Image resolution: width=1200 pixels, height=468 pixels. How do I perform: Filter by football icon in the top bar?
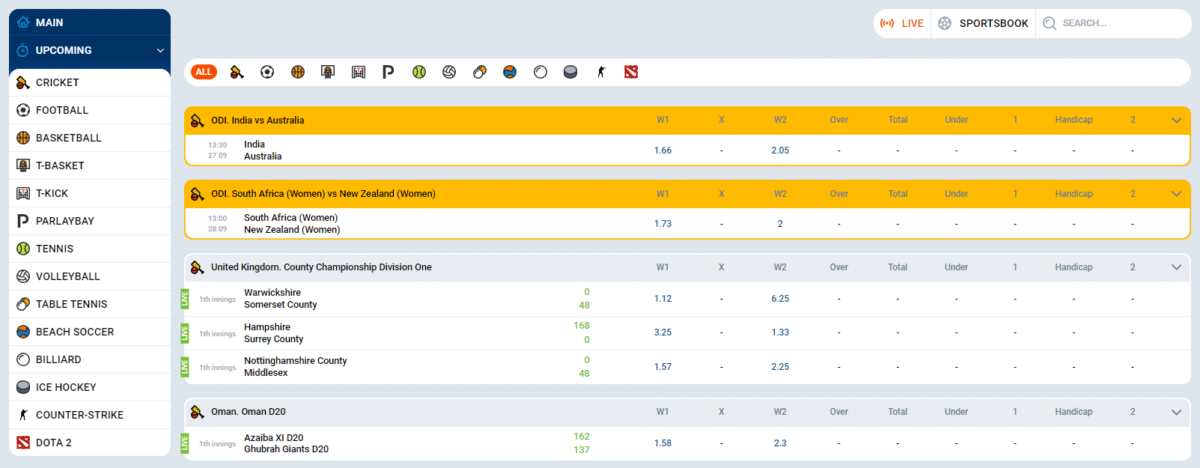pyautogui.click(x=267, y=72)
